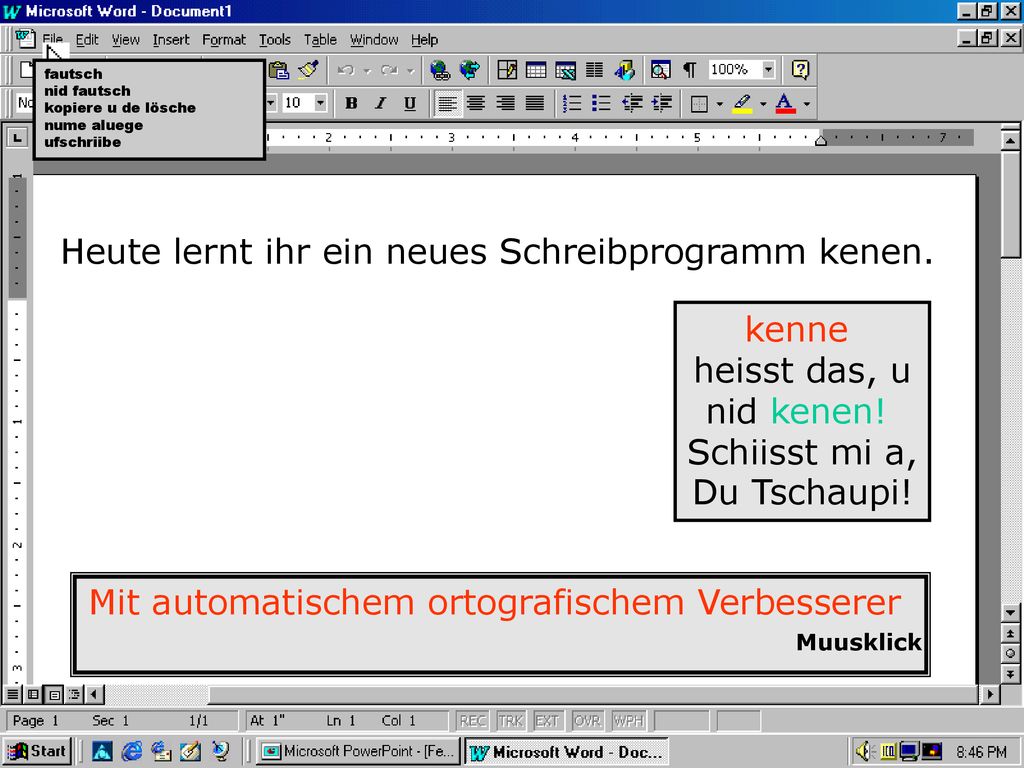Click the Paste clipboard icon
This screenshot has height=768, width=1024.
coord(279,69)
